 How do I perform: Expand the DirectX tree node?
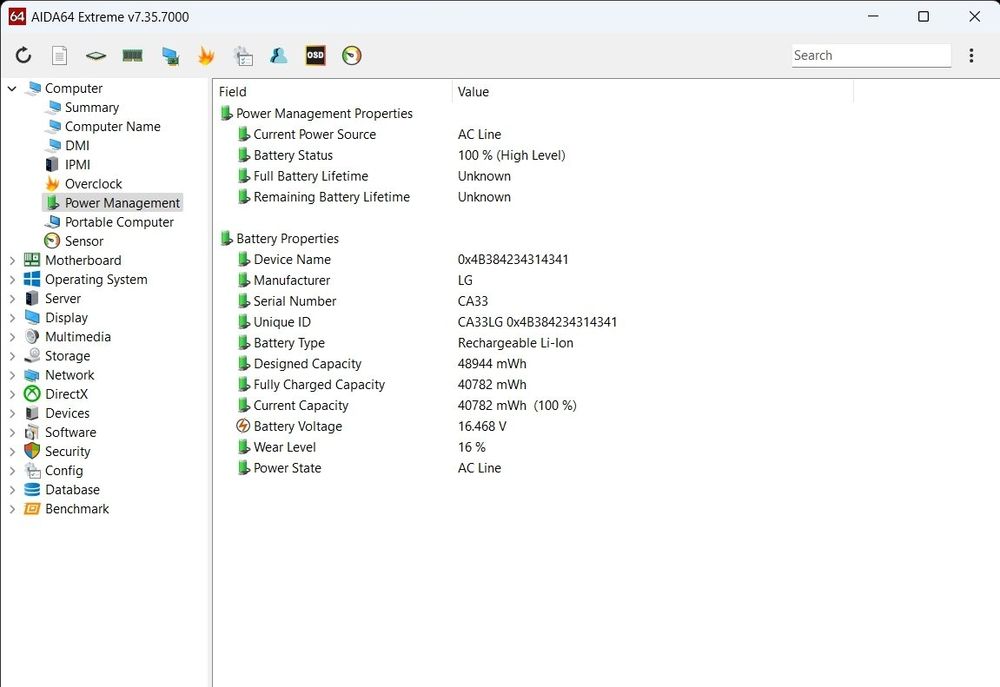(12, 394)
